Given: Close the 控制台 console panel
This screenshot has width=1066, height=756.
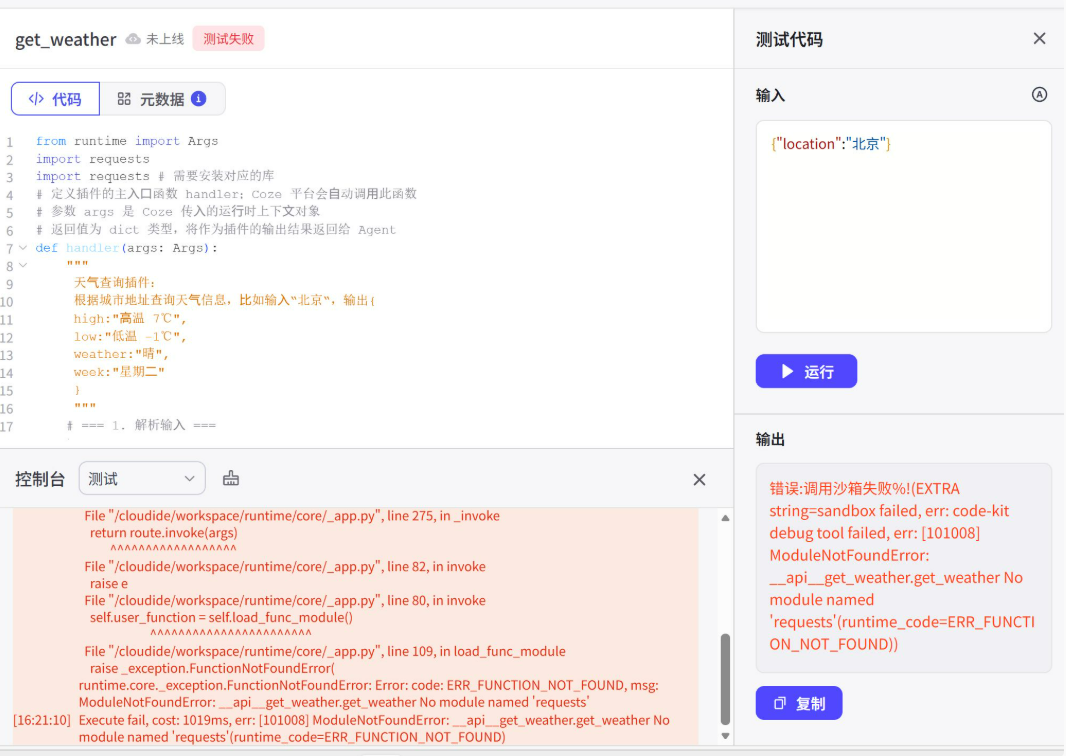Looking at the screenshot, I should 699,479.
